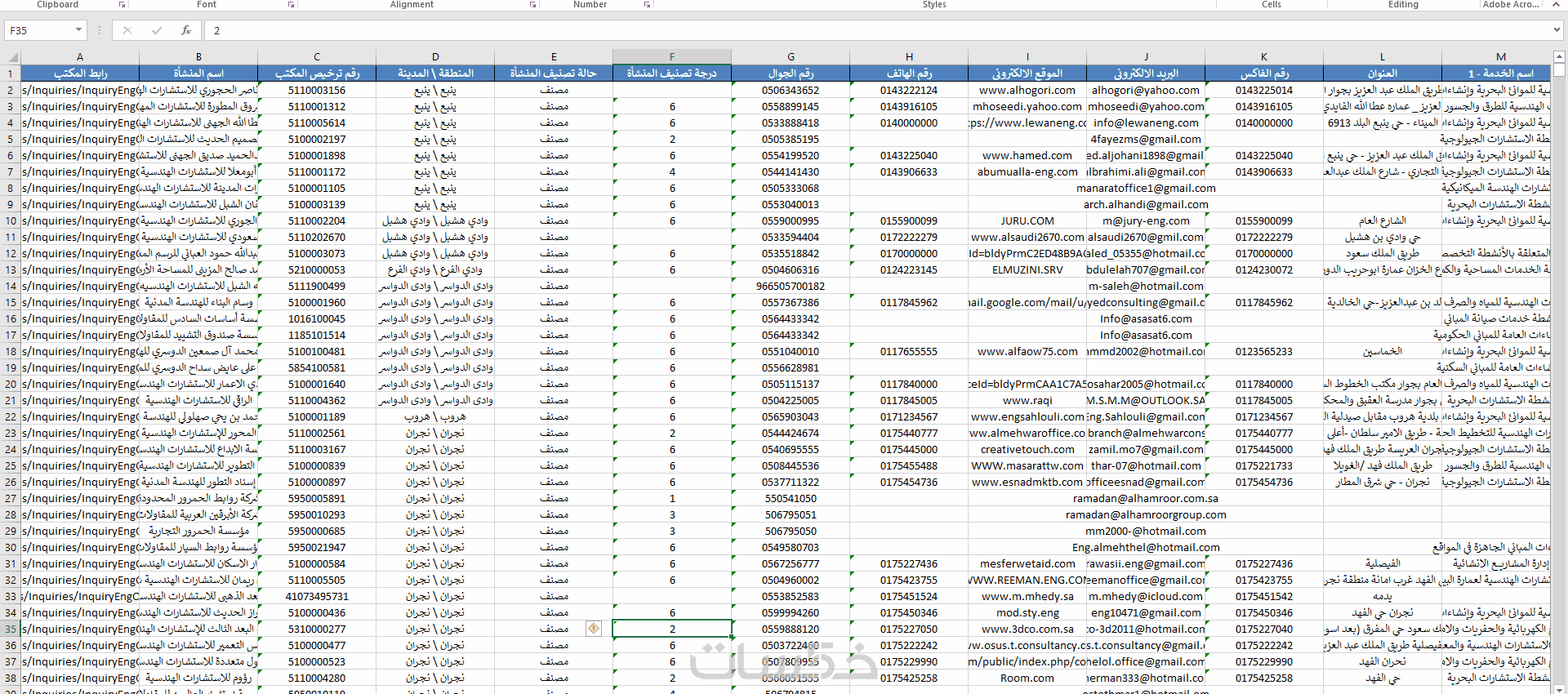Click cell containing Eng.almehthel@hotmail.com

tap(1146, 547)
